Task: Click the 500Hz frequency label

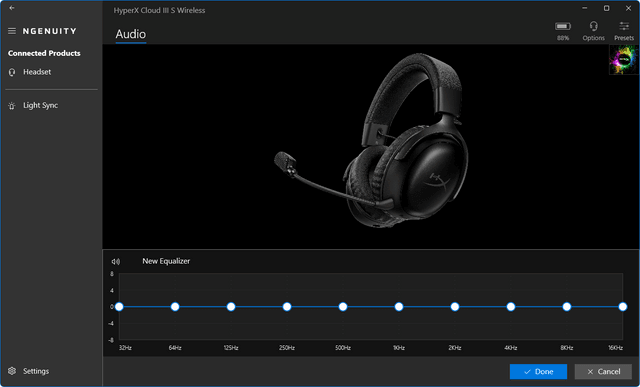Action: (343, 348)
